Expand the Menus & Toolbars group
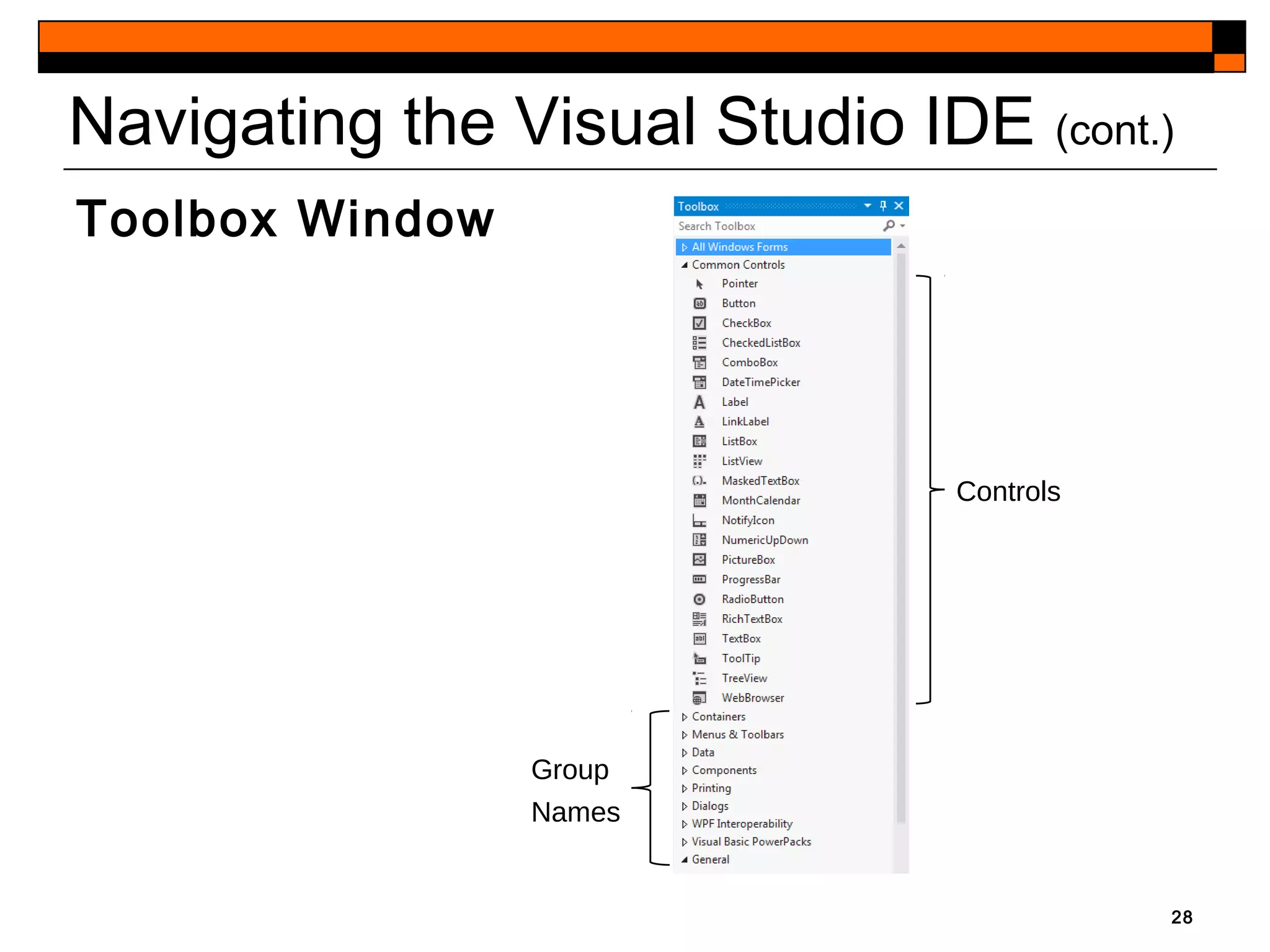The width and height of the screenshot is (1270, 952). coord(685,735)
